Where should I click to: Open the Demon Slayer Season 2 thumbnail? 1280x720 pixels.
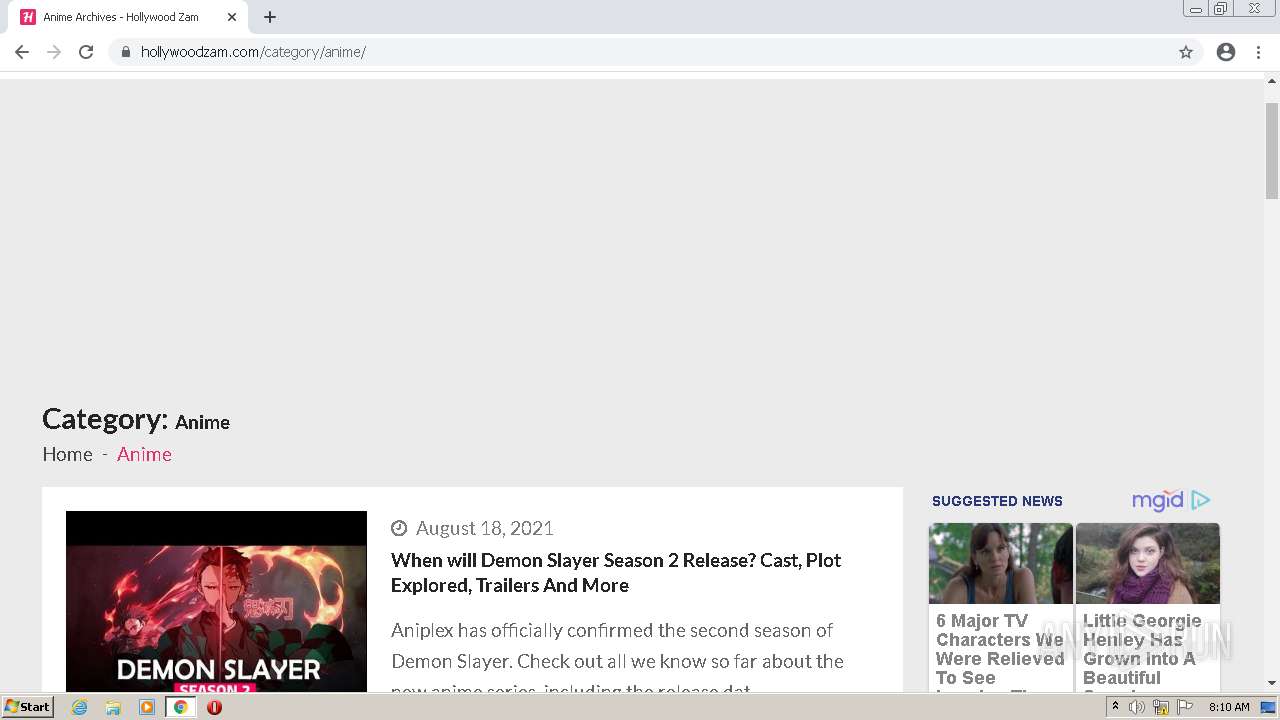click(x=216, y=601)
